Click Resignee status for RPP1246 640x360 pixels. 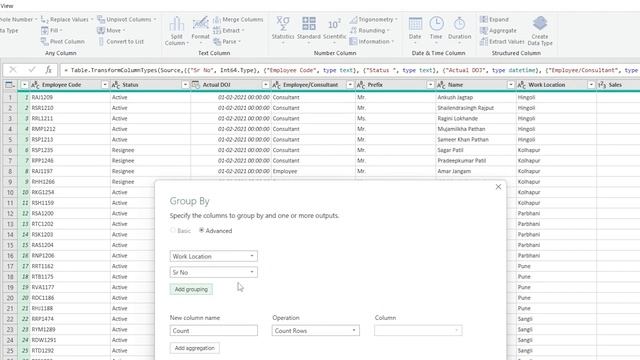coord(123,161)
